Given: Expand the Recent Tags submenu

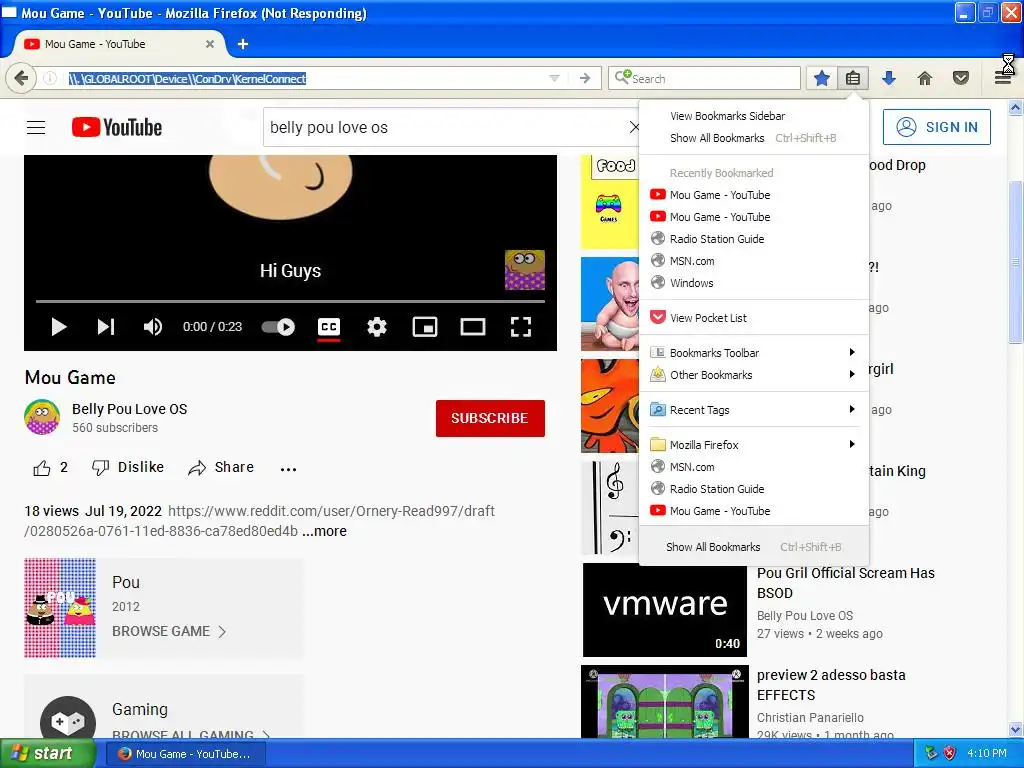Looking at the screenshot, I should (x=753, y=410).
